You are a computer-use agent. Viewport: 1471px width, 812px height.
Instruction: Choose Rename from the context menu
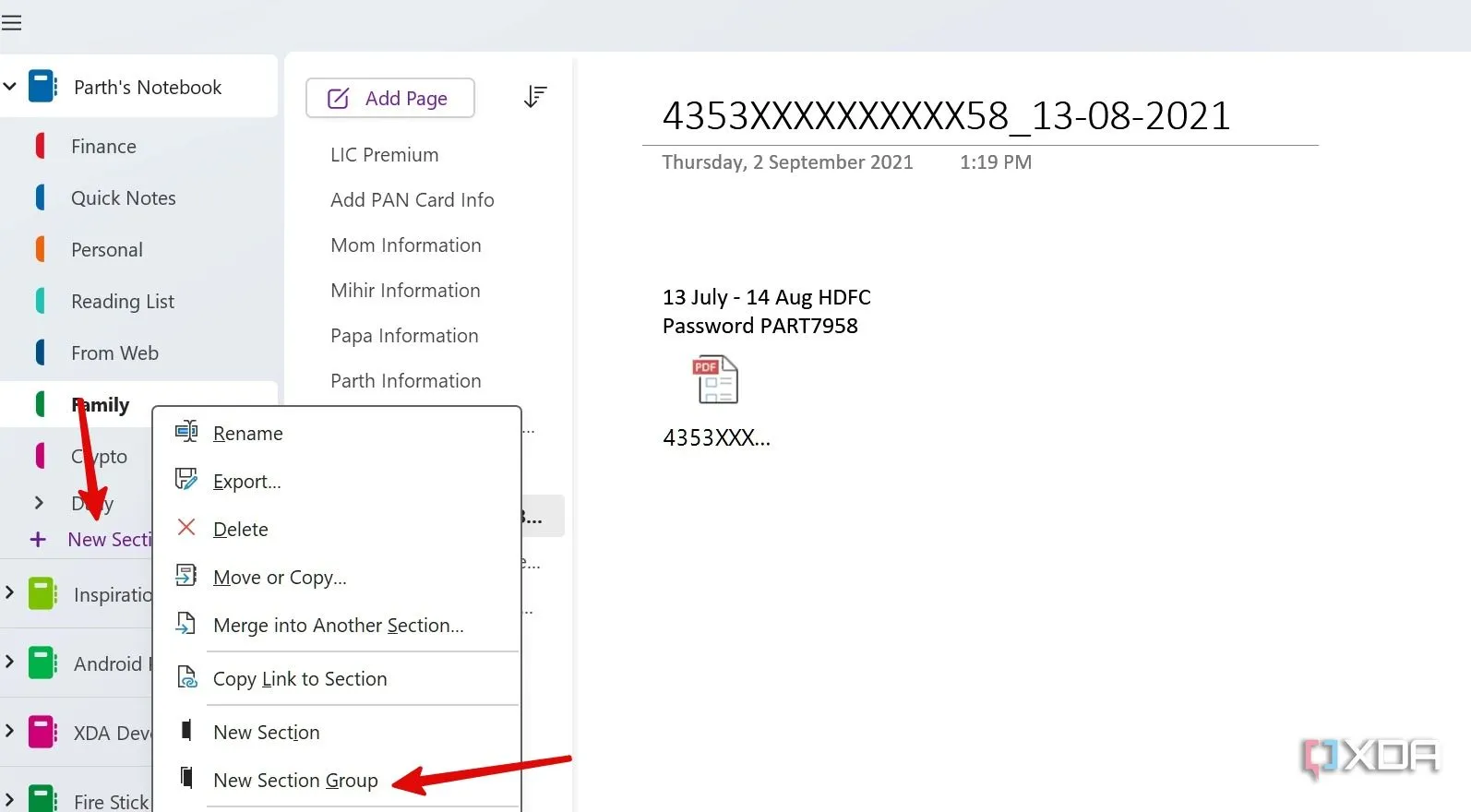(x=247, y=434)
